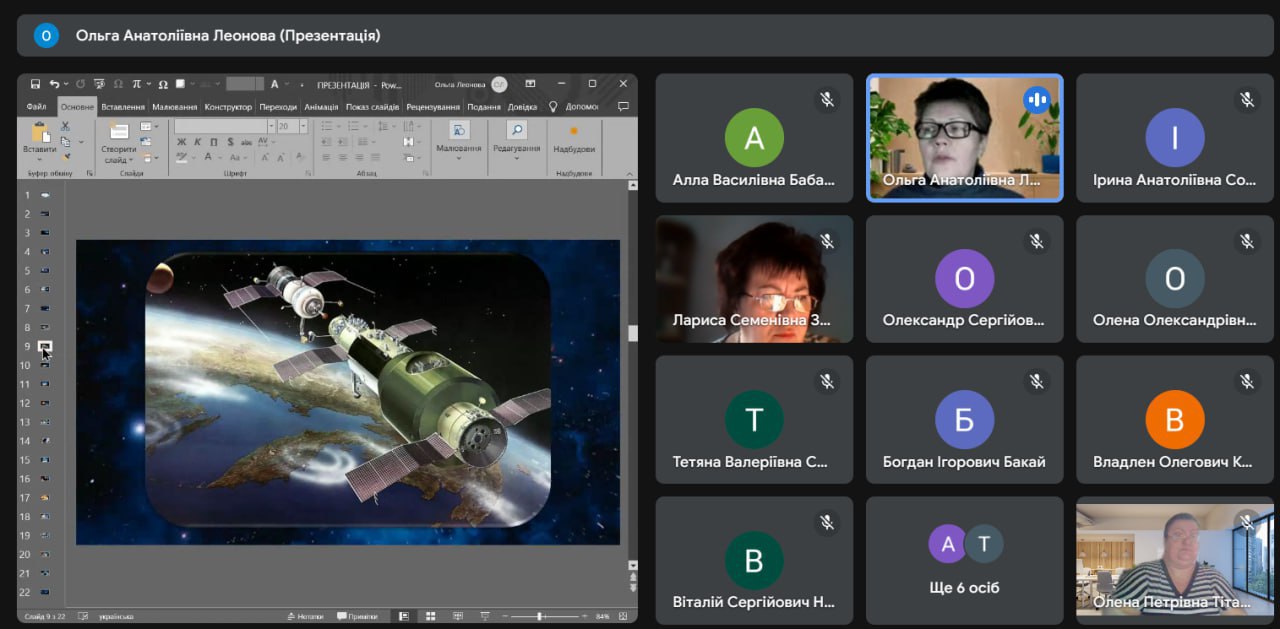Collapse the ribbon with the chevron

[629, 173]
